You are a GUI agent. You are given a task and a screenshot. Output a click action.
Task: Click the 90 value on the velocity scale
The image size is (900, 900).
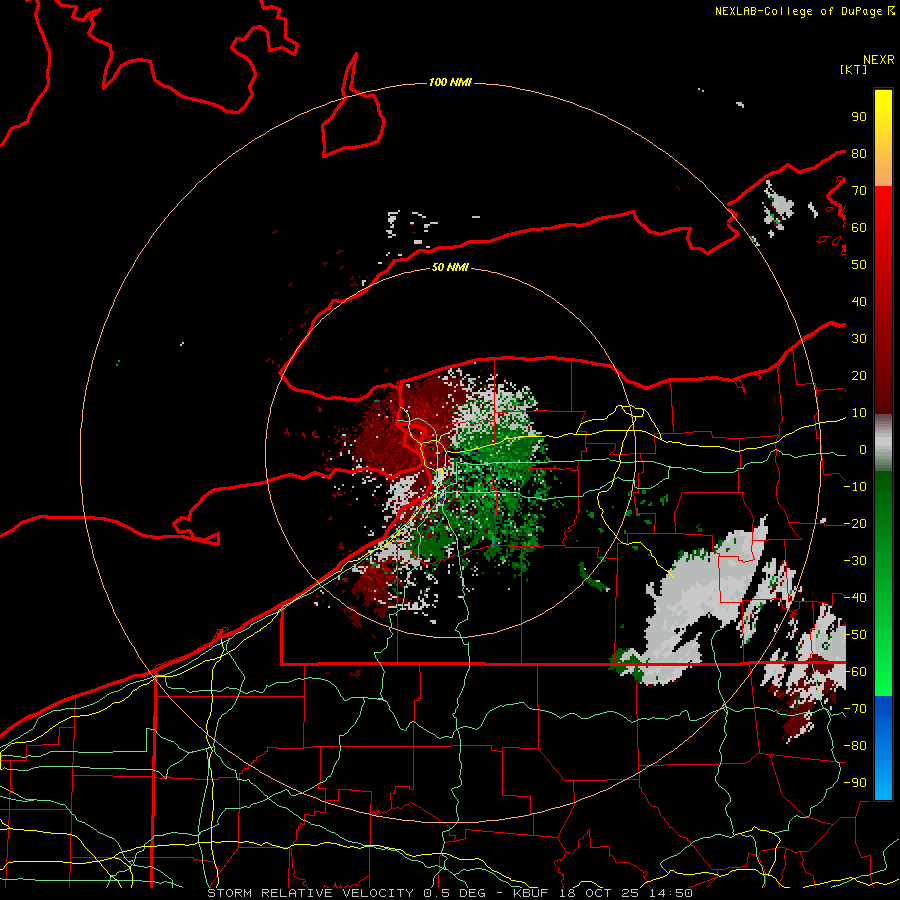pyautogui.click(x=859, y=117)
